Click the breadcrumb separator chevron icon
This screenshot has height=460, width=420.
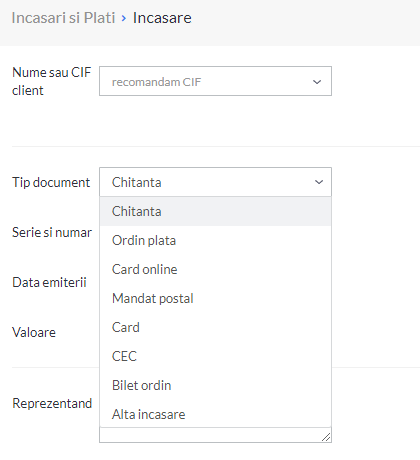coord(124,18)
